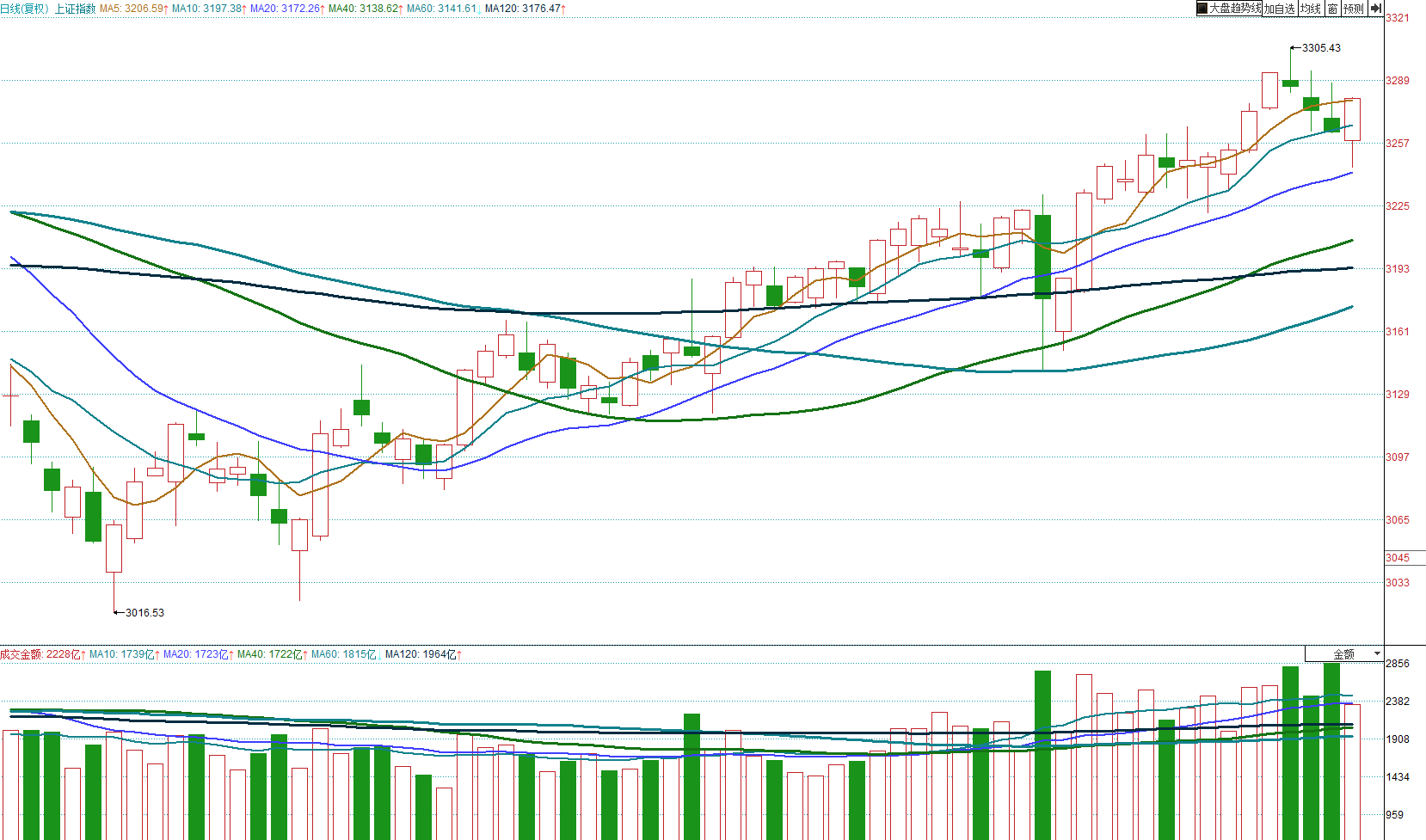Click the volume MA40: 1722亿 label
The image size is (1426, 840).
pyautogui.click(x=273, y=654)
